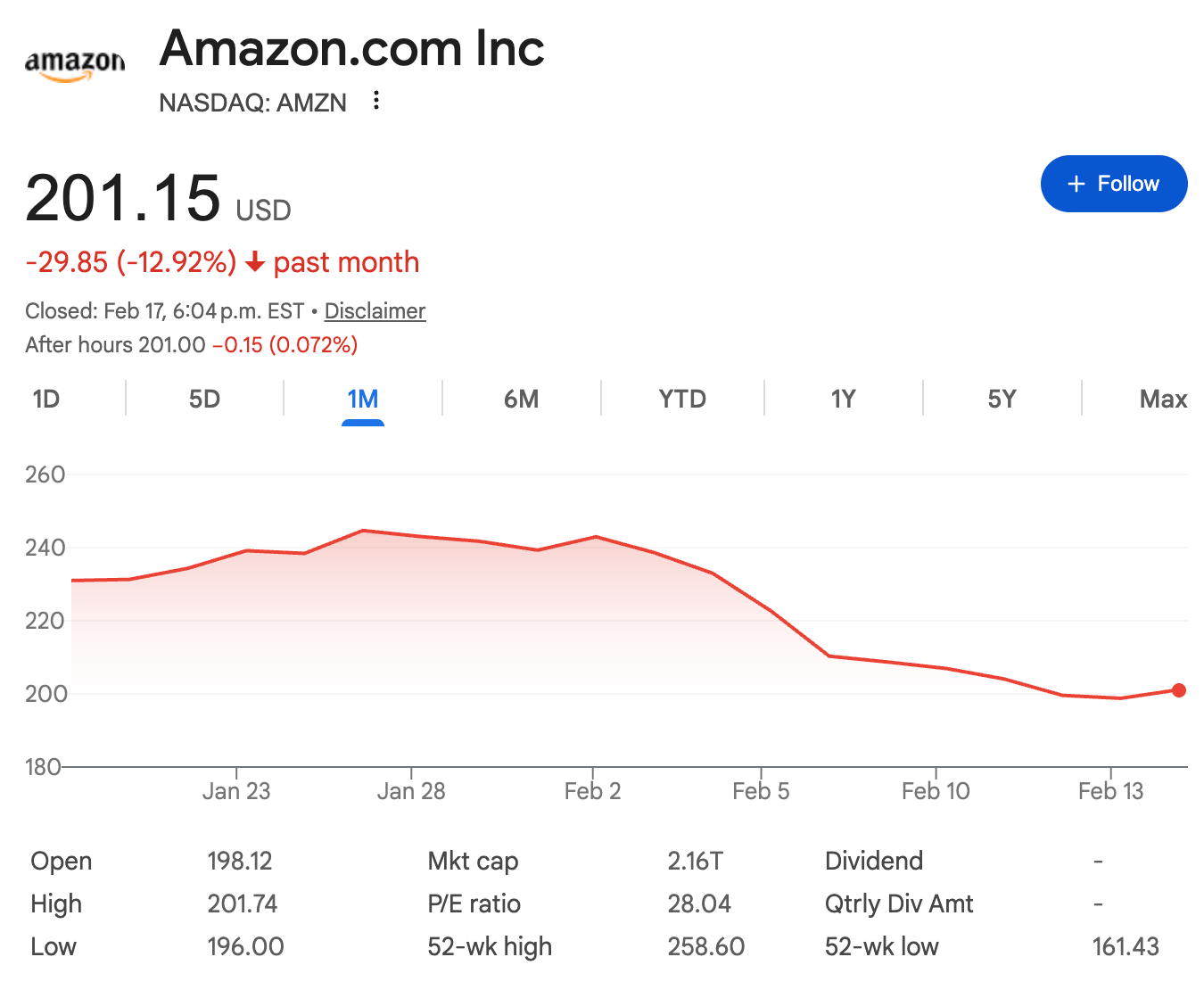Viewport: 1204px width, 990px height.
Task: Click the Feb 10 date marker
Action: click(936, 790)
